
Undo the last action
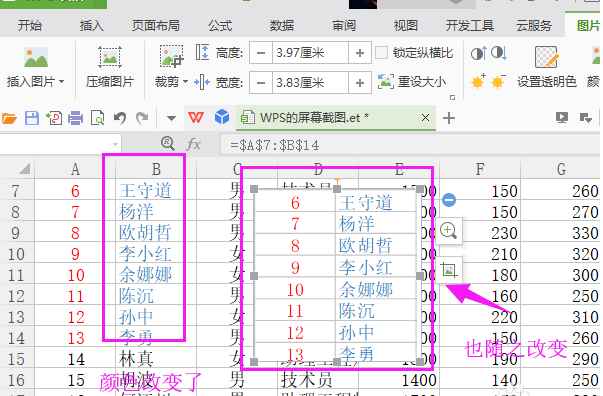[120, 118]
